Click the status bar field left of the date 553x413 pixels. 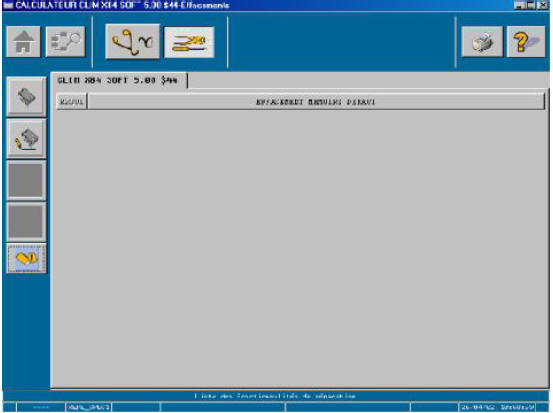(x=434, y=407)
